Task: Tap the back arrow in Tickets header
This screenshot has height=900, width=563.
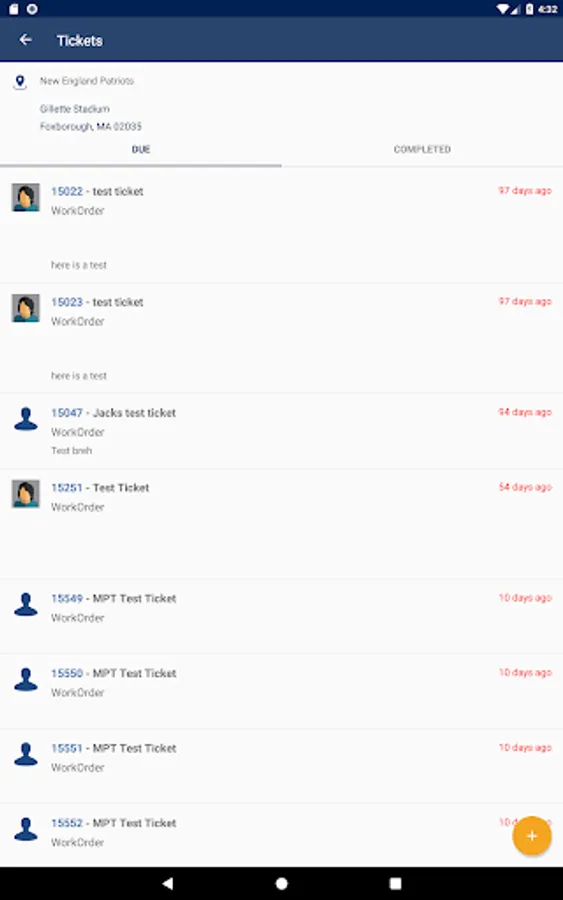Action: pyautogui.click(x=25, y=40)
